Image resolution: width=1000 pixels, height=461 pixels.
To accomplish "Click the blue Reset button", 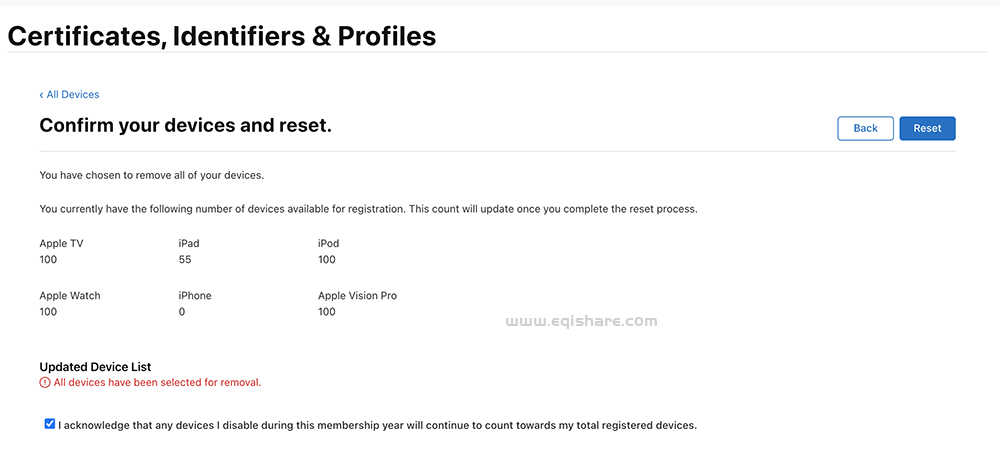I will (927, 128).
